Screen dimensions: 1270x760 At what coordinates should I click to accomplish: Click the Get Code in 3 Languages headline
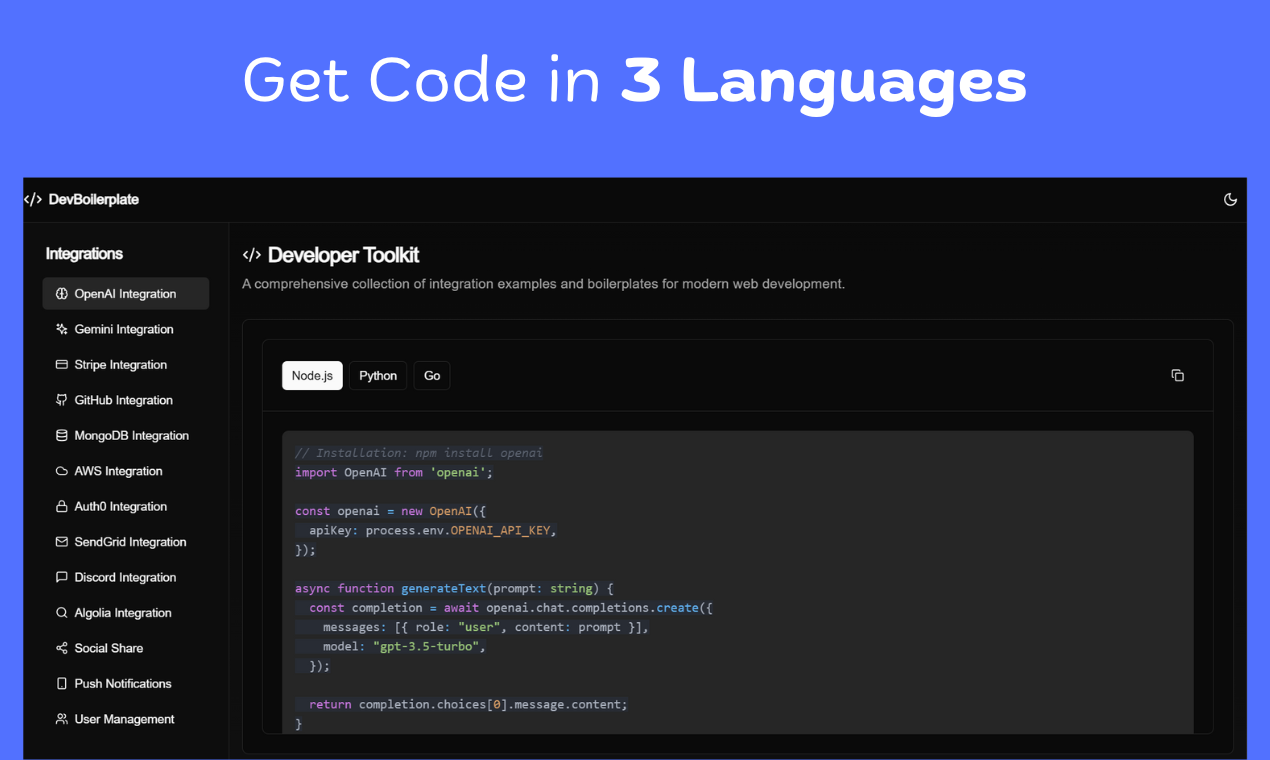pos(635,81)
